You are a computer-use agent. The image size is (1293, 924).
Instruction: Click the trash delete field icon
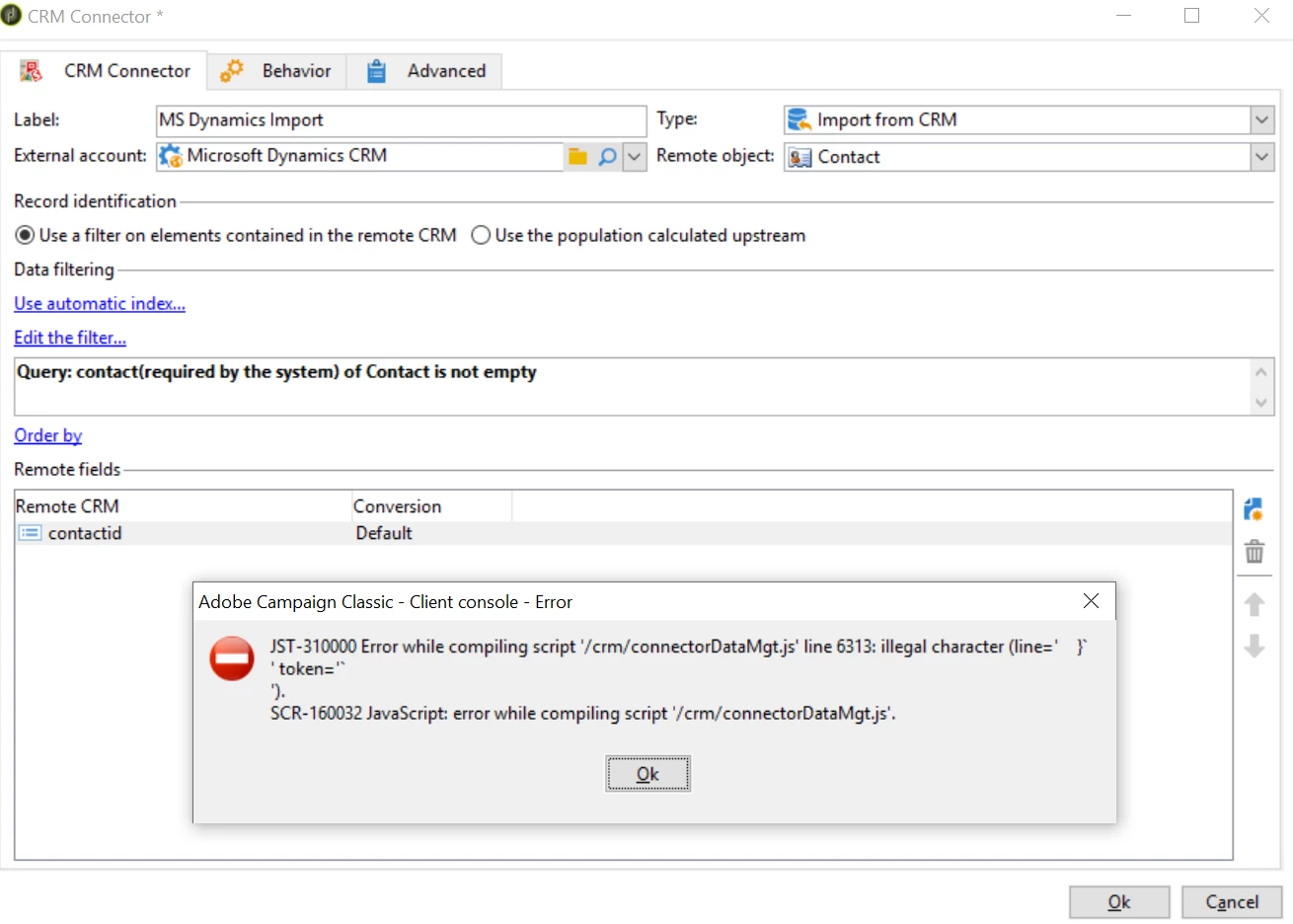(x=1254, y=552)
